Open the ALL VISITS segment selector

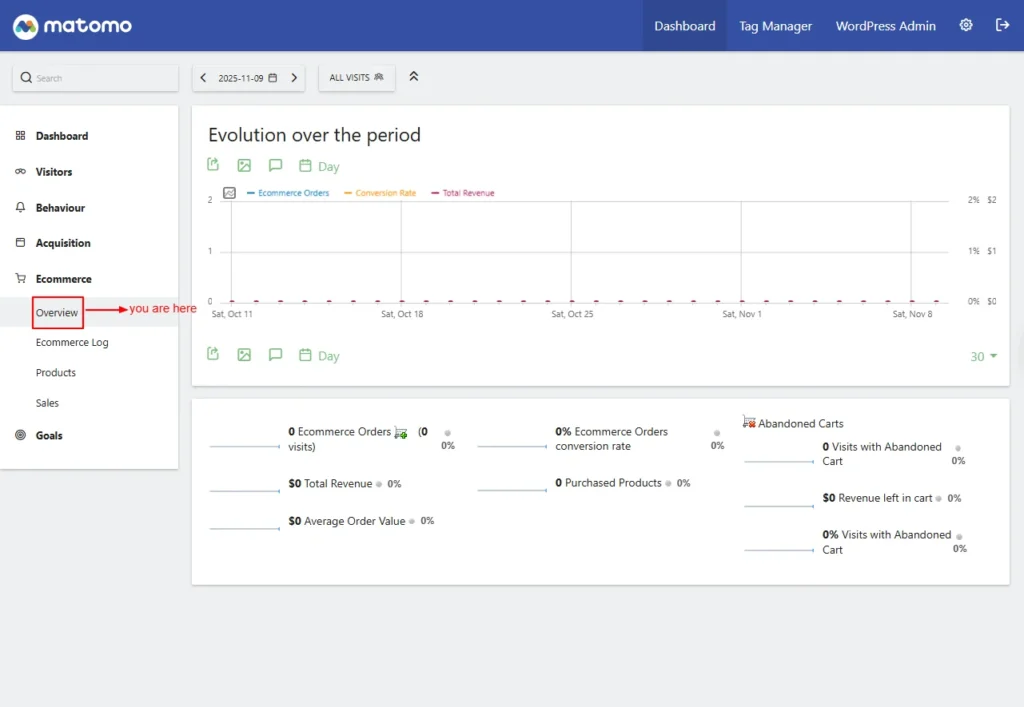(356, 77)
